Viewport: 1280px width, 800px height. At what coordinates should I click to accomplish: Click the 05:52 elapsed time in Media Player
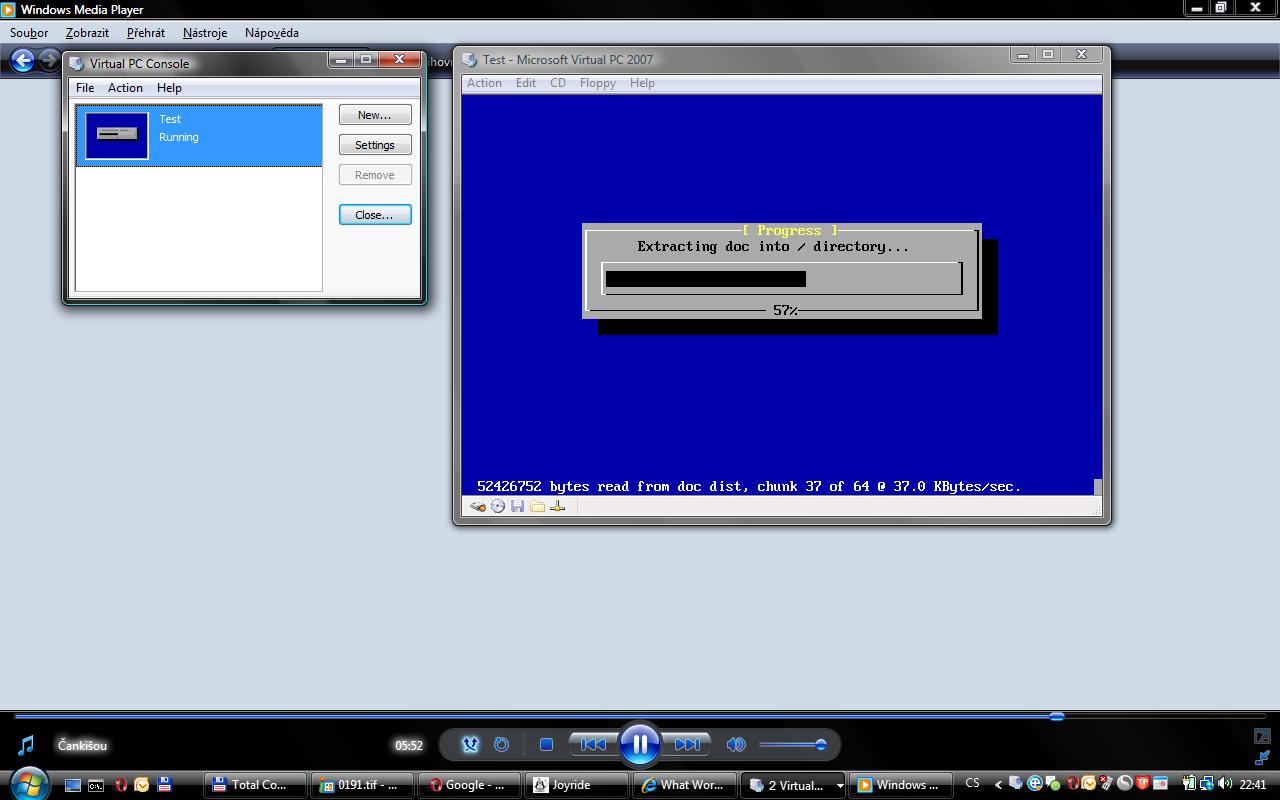408,745
